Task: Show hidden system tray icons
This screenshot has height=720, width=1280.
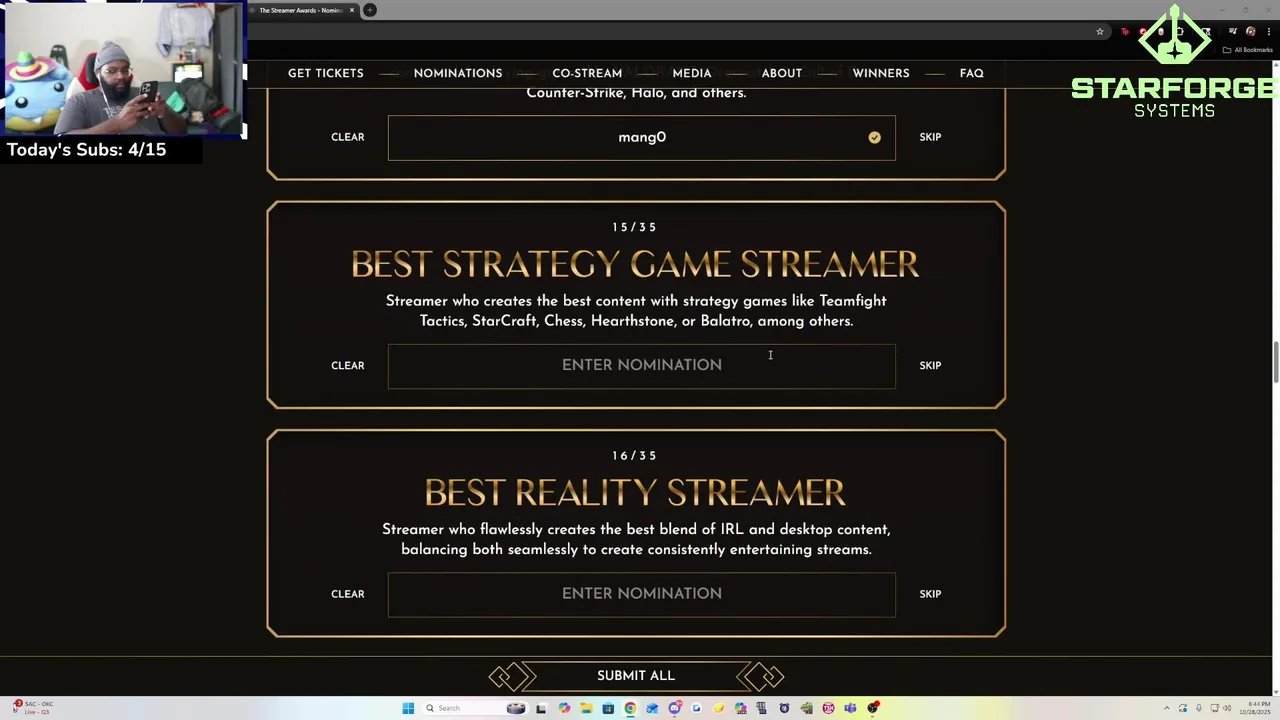Action: tap(1167, 708)
